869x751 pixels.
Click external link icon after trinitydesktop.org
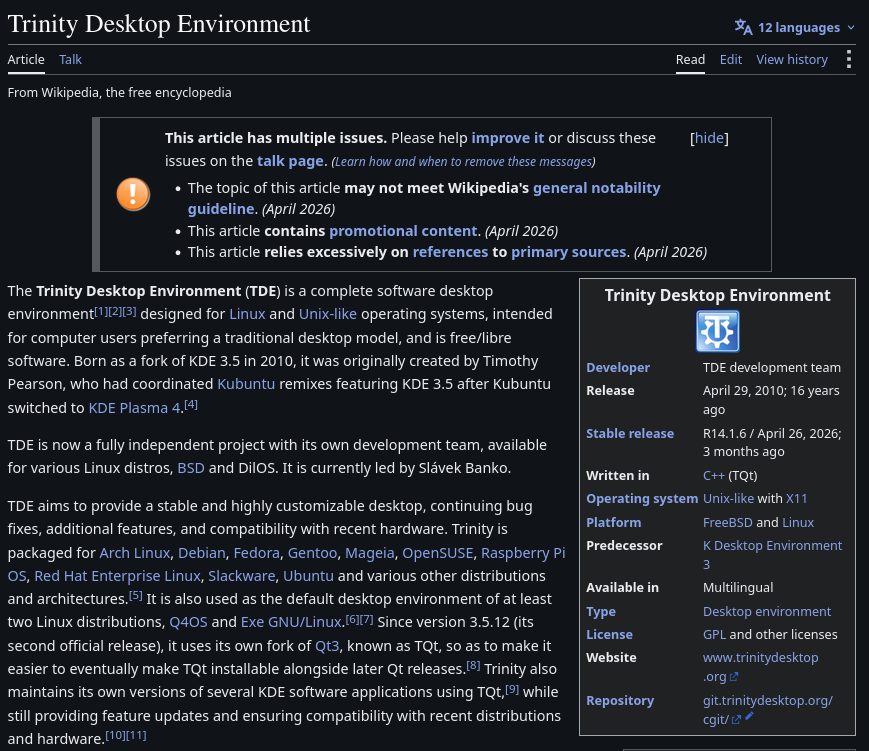[x=734, y=677]
